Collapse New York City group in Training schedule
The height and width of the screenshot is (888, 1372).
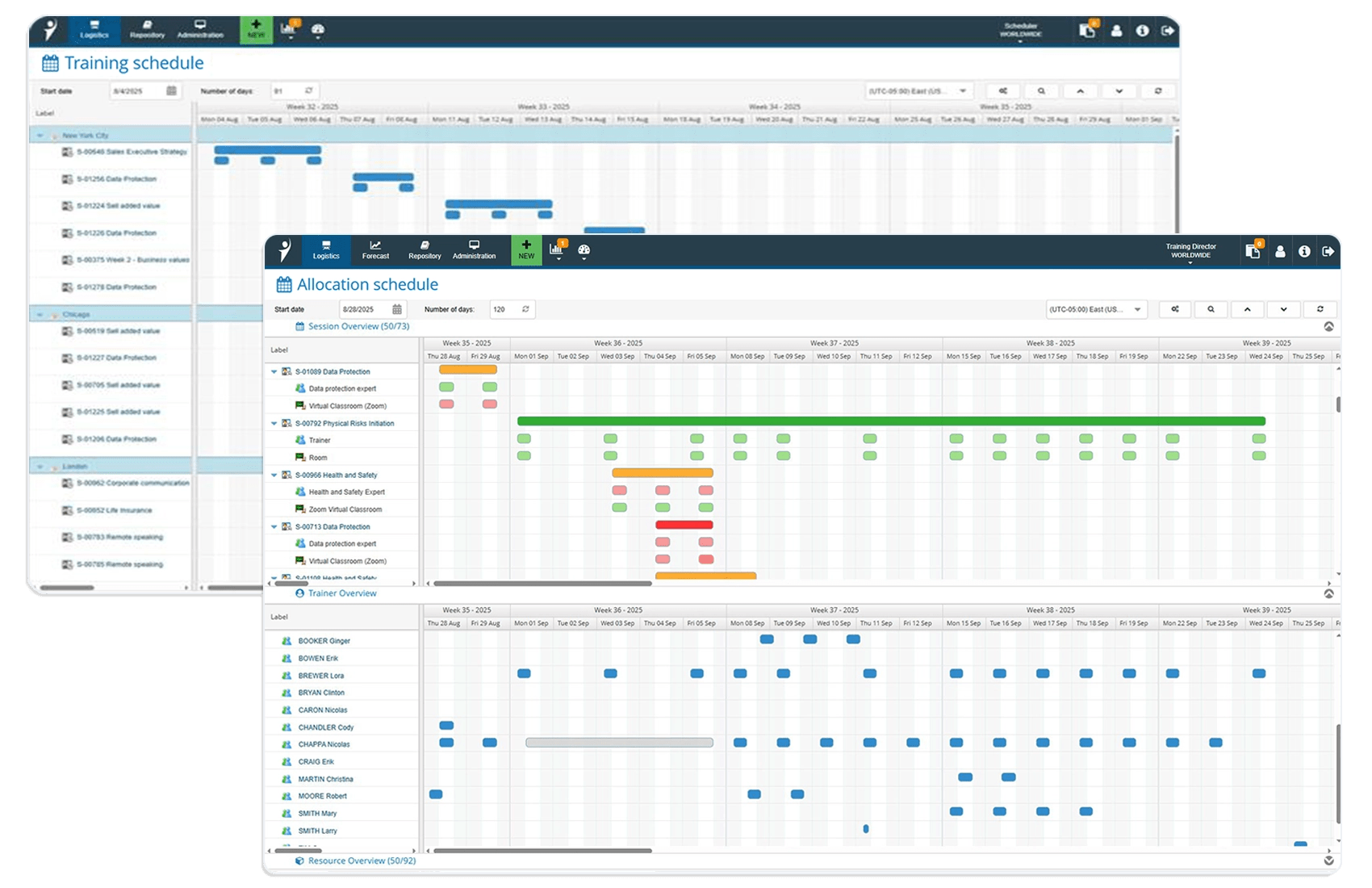point(40,136)
